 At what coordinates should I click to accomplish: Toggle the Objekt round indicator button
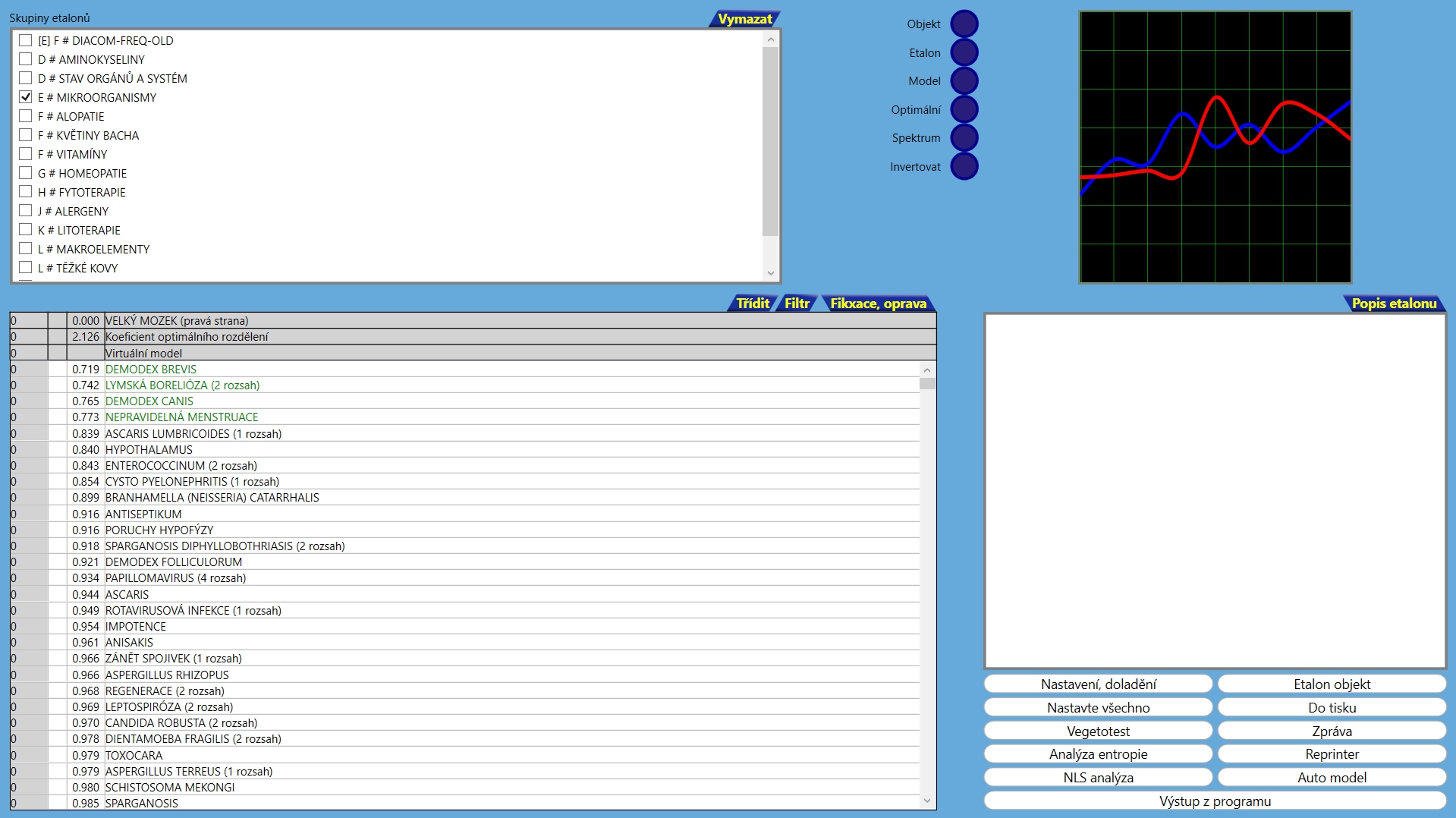point(964,24)
